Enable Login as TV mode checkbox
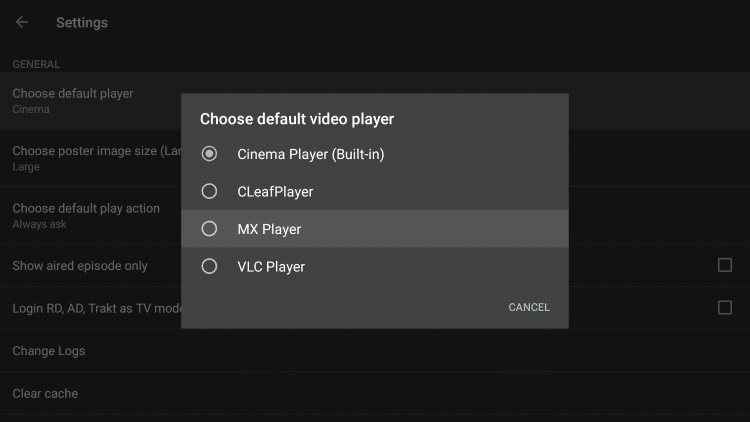 pyautogui.click(x=725, y=308)
